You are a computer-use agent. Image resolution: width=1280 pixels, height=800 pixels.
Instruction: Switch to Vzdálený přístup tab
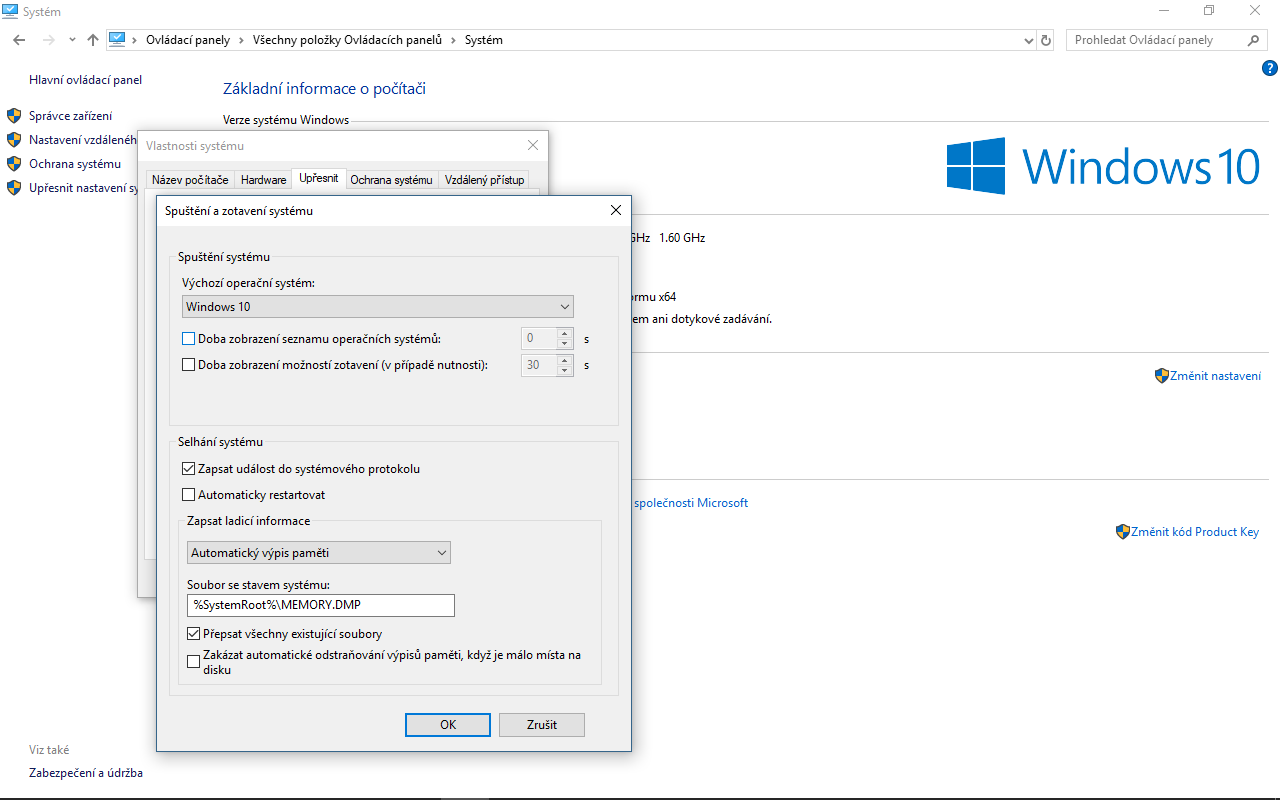click(x=484, y=180)
